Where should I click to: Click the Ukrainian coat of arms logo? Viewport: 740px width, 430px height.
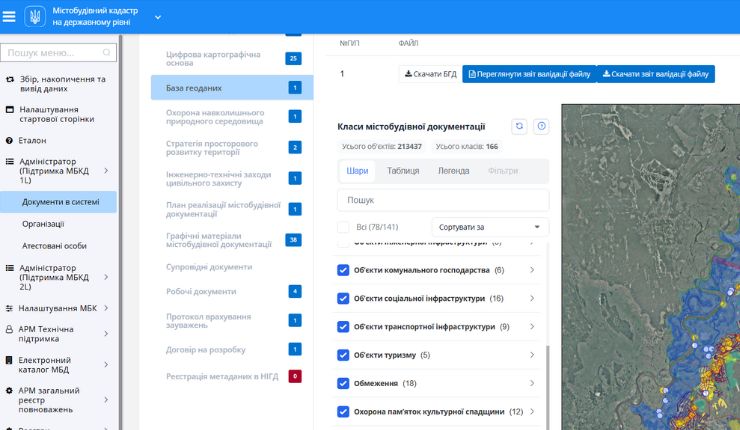(x=37, y=17)
